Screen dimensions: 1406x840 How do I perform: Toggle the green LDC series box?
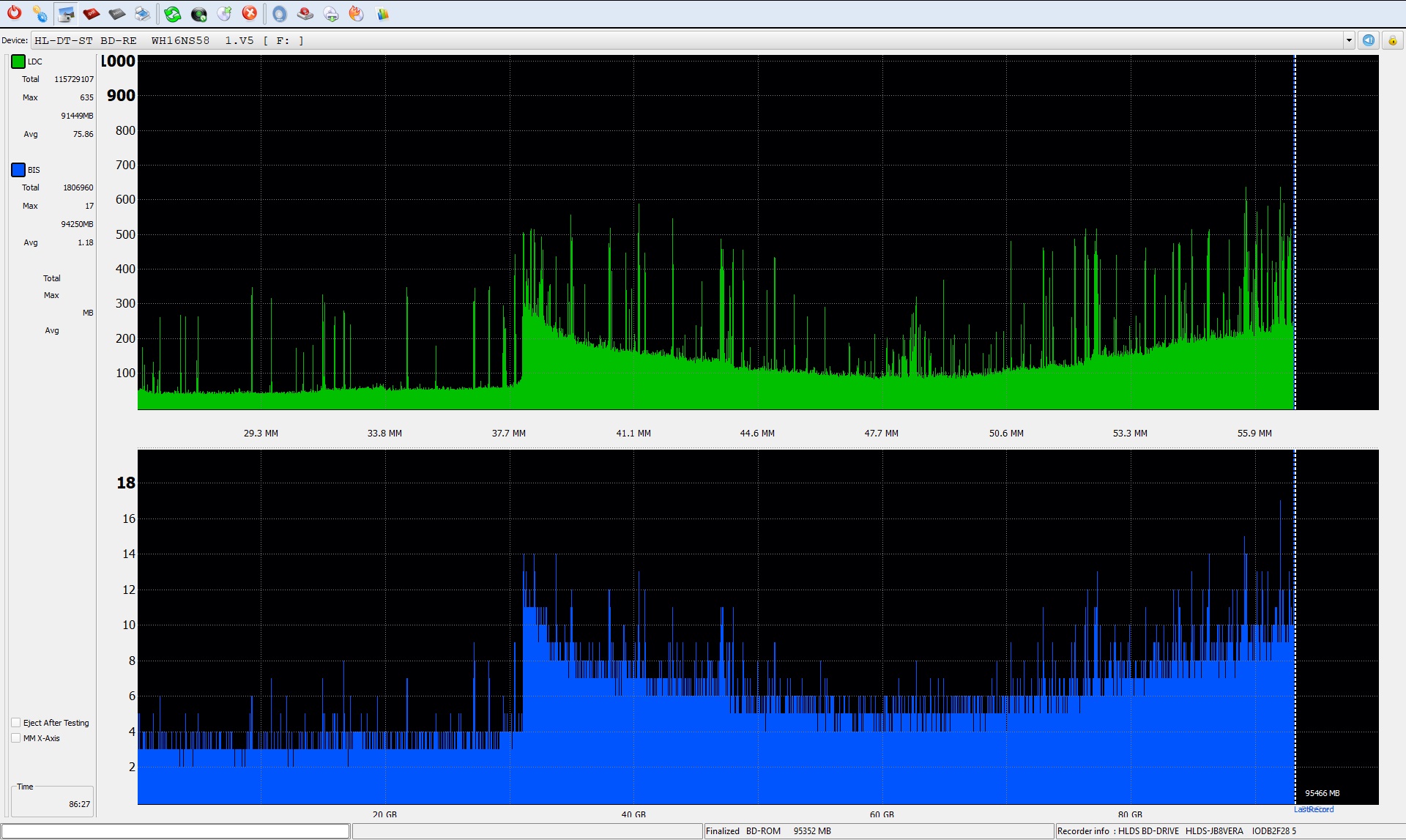(x=18, y=62)
